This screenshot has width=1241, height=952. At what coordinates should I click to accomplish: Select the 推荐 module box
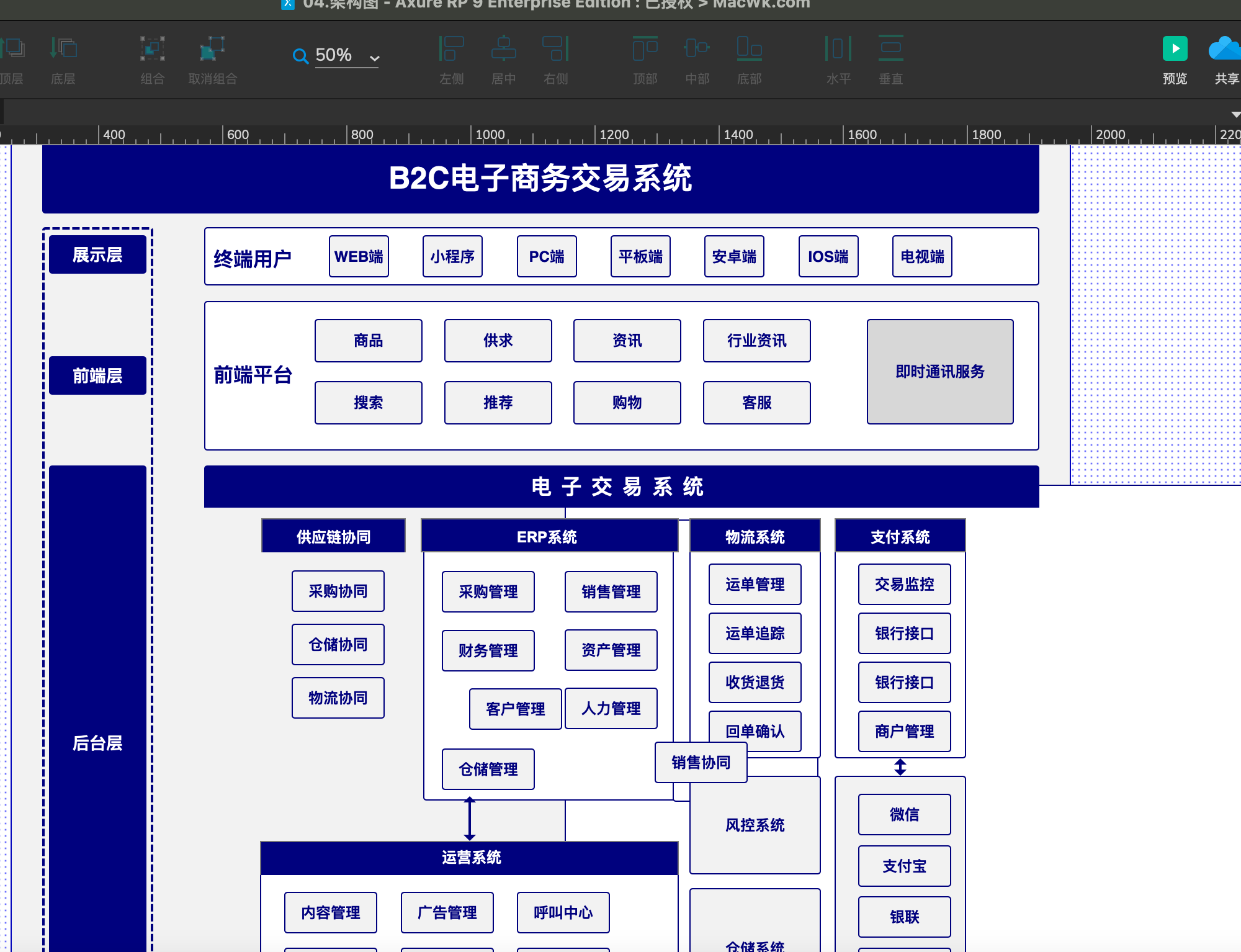[498, 403]
